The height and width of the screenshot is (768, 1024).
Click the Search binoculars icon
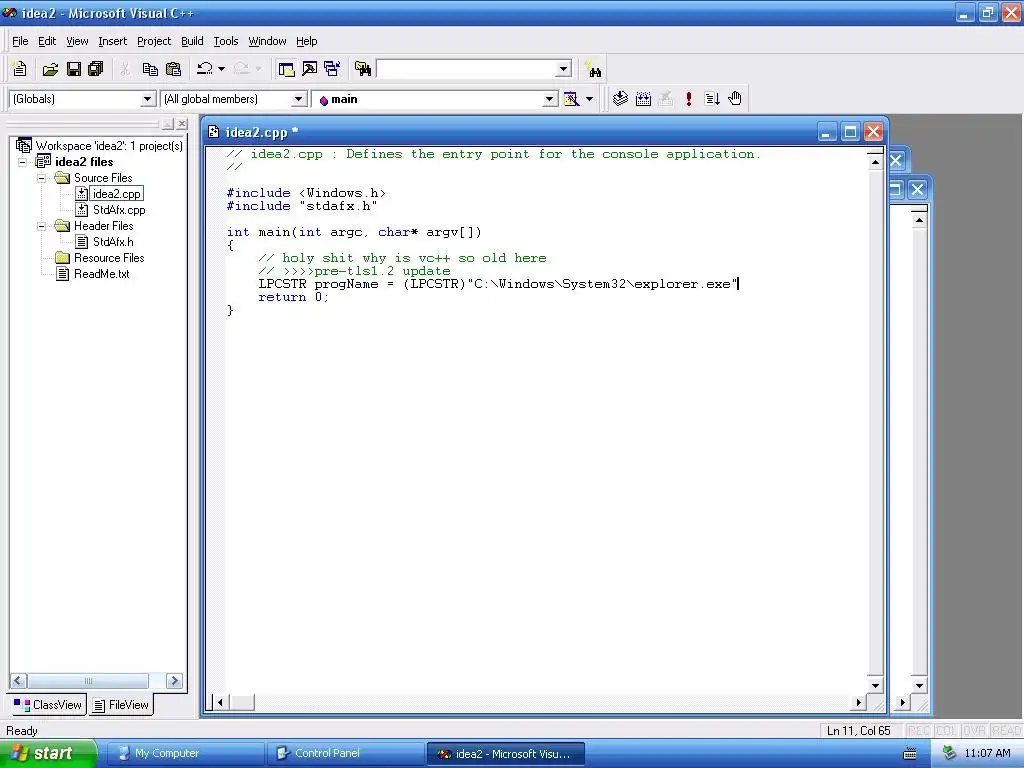[x=593, y=69]
